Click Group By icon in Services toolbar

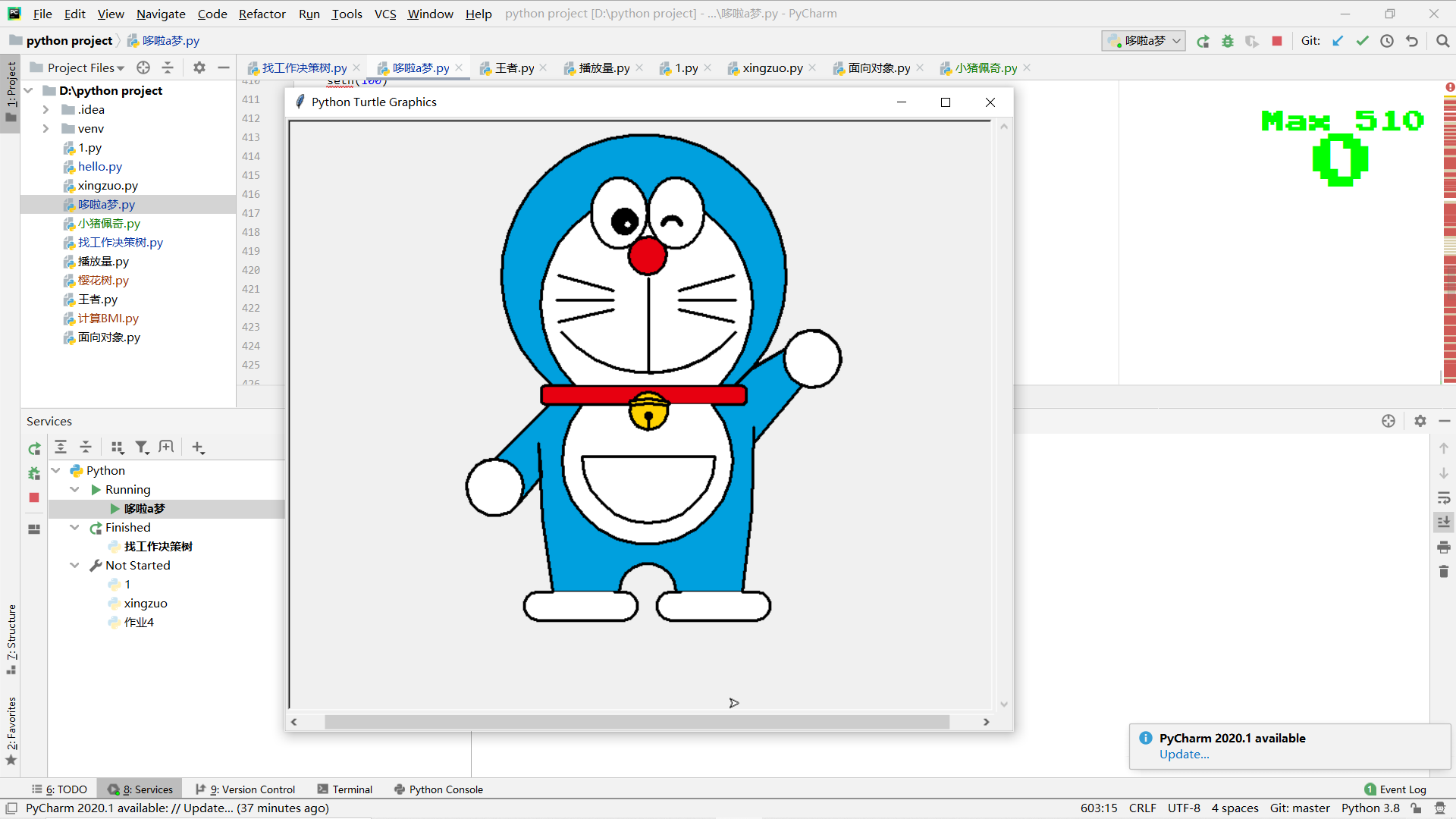coord(118,447)
